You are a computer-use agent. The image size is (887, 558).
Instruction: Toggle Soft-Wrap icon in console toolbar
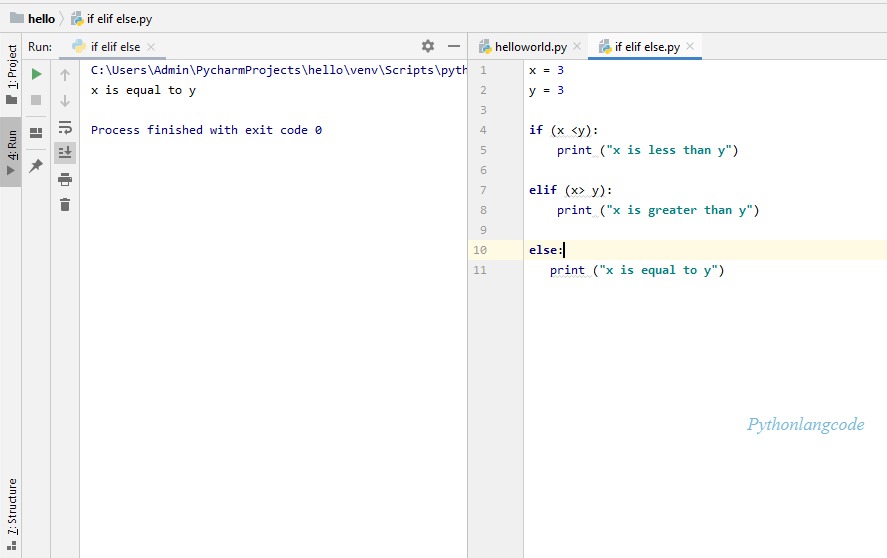coord(65,127)
